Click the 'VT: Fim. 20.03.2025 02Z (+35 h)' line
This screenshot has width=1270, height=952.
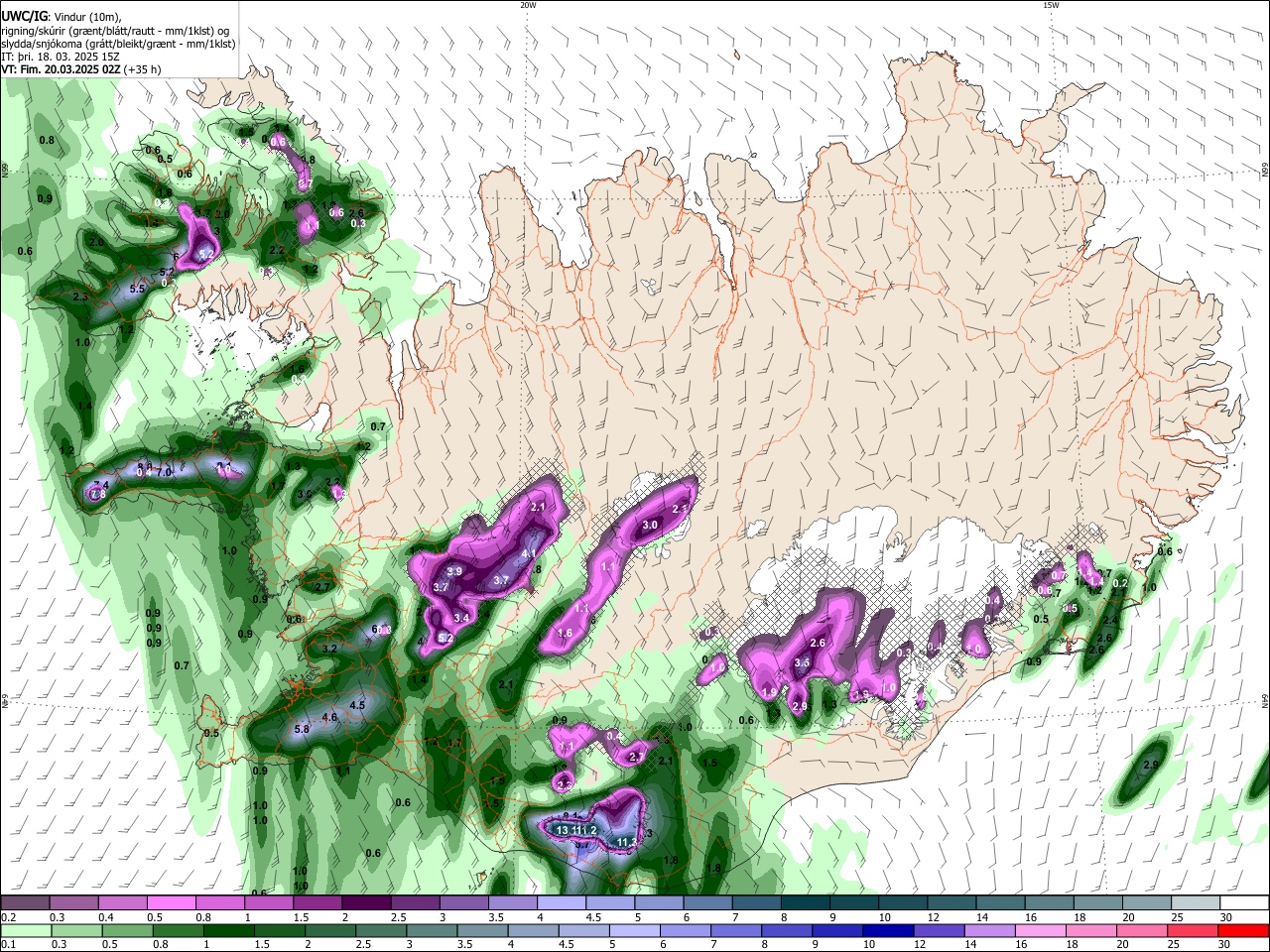81,69
